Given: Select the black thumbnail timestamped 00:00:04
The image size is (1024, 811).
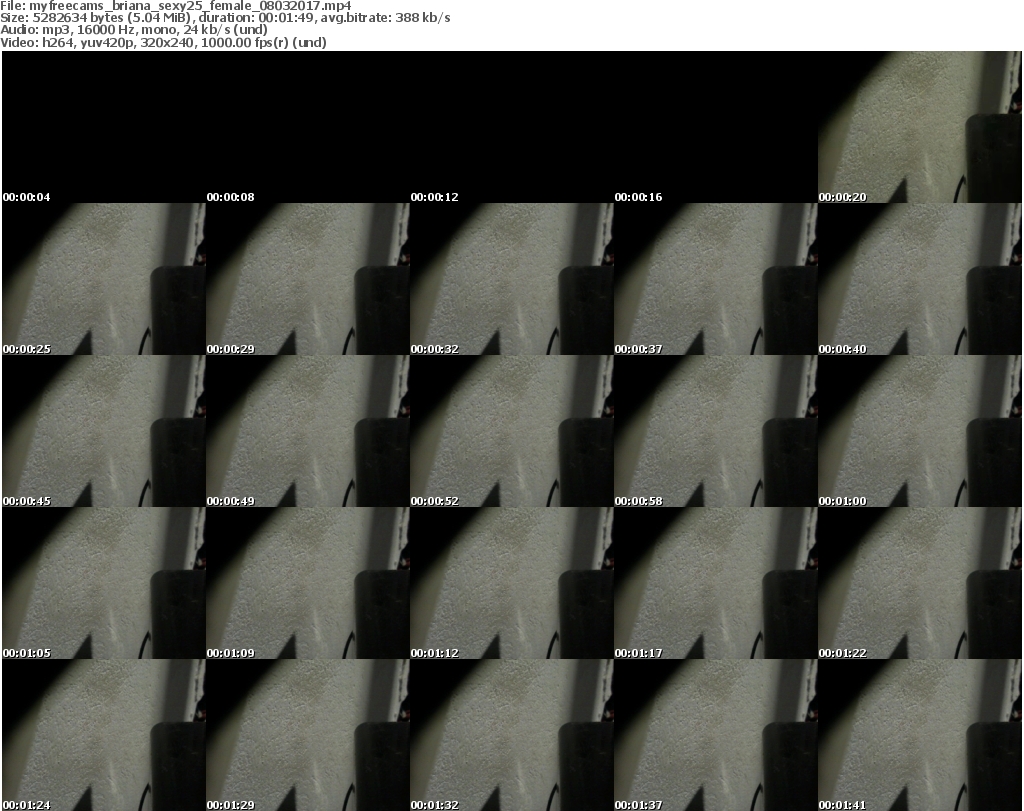Looking at the screenshot, I should tap(104, 127).
